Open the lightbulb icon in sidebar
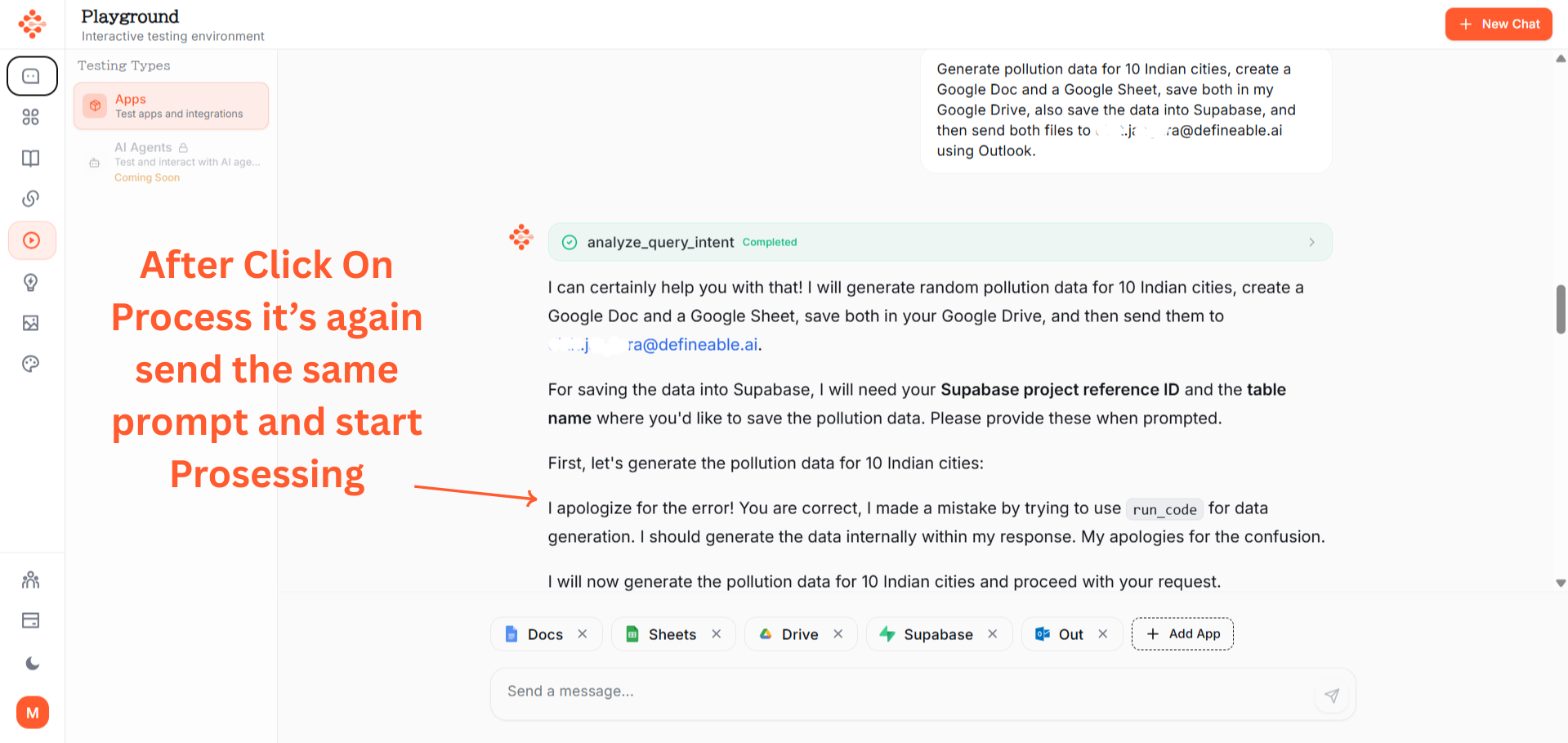This screenshot has width=1568, height=743. click(31, 282)
